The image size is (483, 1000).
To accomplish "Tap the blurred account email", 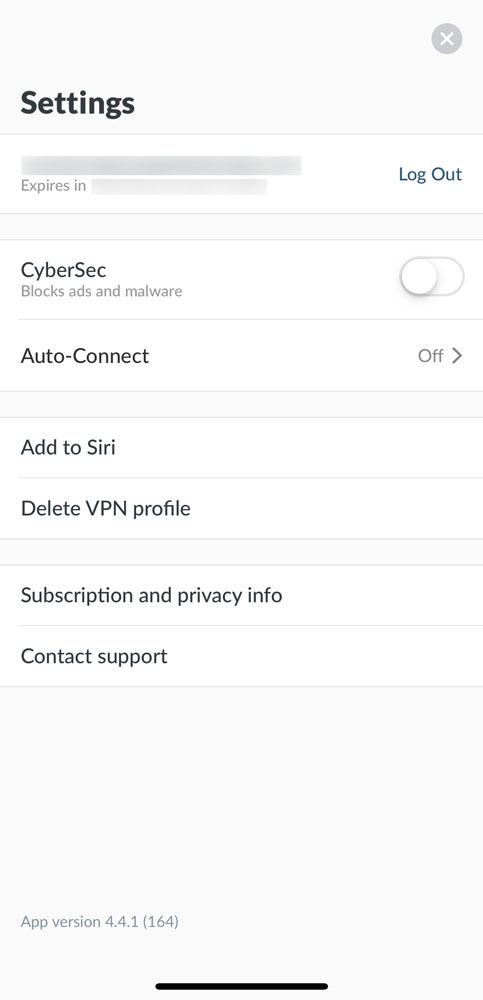I will [x=161, y=165].
